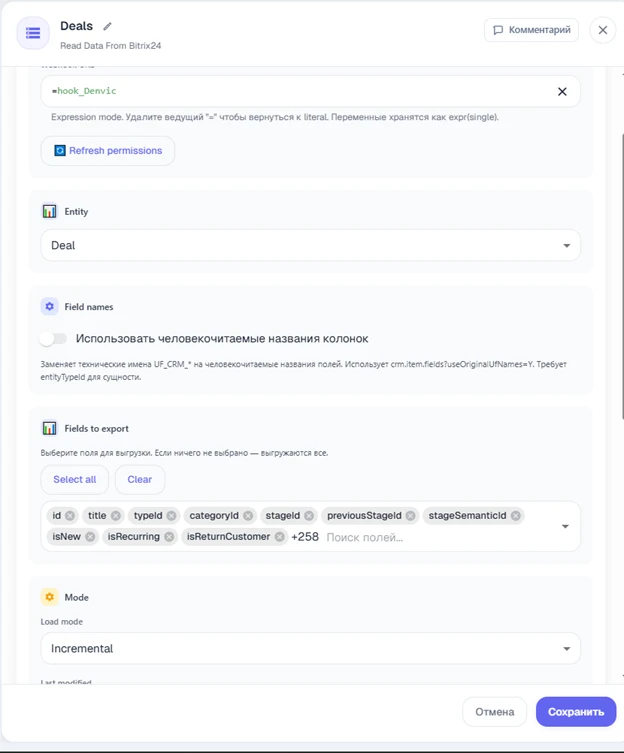Open the Load mode Incremental dropdown
624x753 pixels.
(310, 649)
